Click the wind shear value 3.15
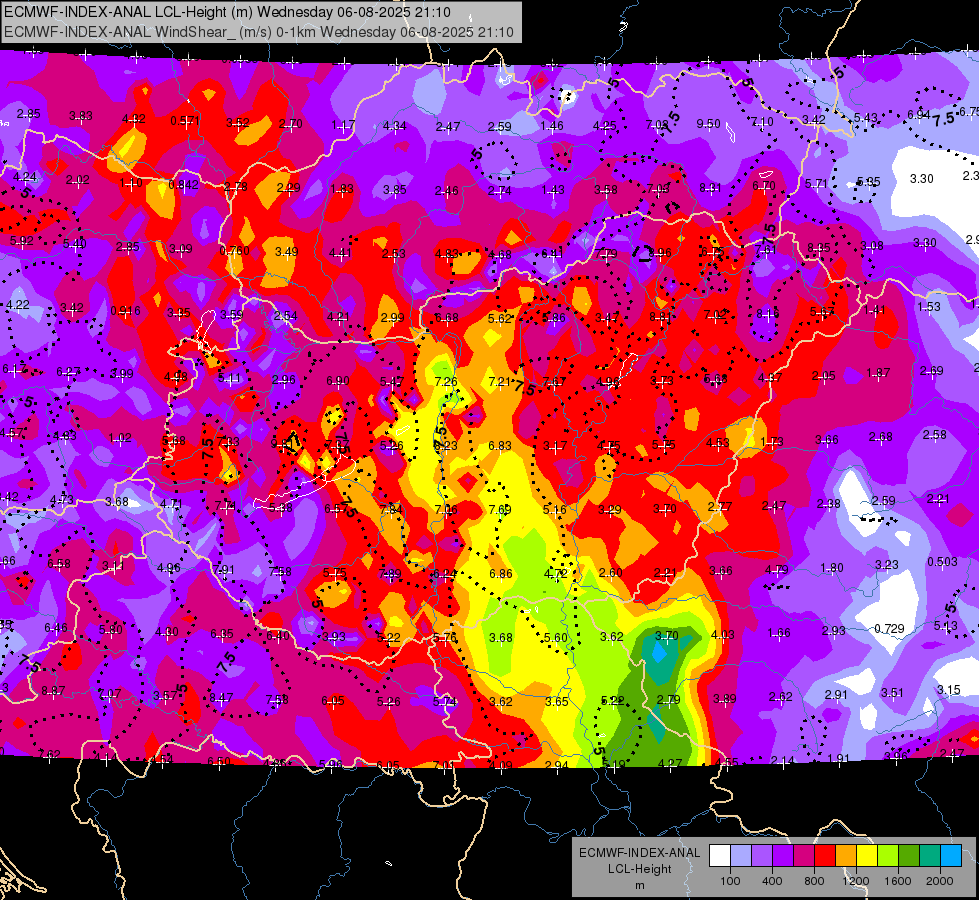 (948, 690)
